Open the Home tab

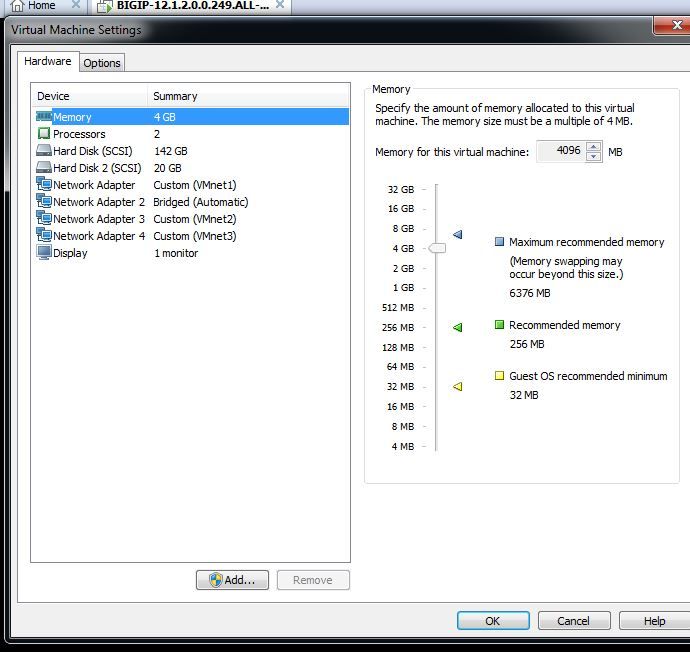(x=42, y=6)
